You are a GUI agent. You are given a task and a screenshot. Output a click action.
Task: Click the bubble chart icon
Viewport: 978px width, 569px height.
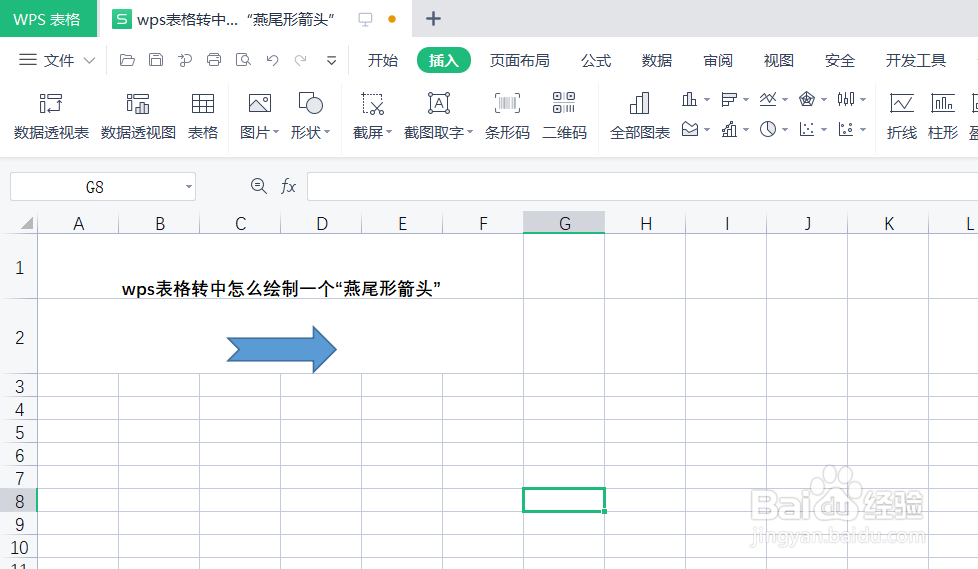846,129
